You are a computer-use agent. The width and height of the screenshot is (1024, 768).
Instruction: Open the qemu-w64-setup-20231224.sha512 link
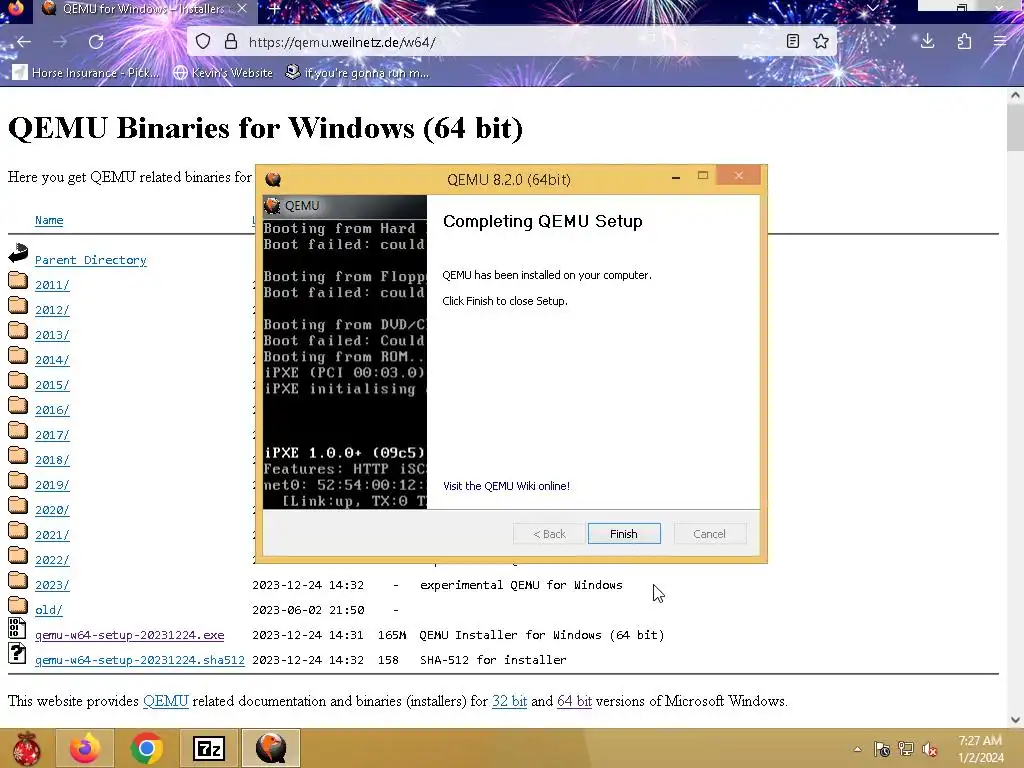tap(140, 660)
